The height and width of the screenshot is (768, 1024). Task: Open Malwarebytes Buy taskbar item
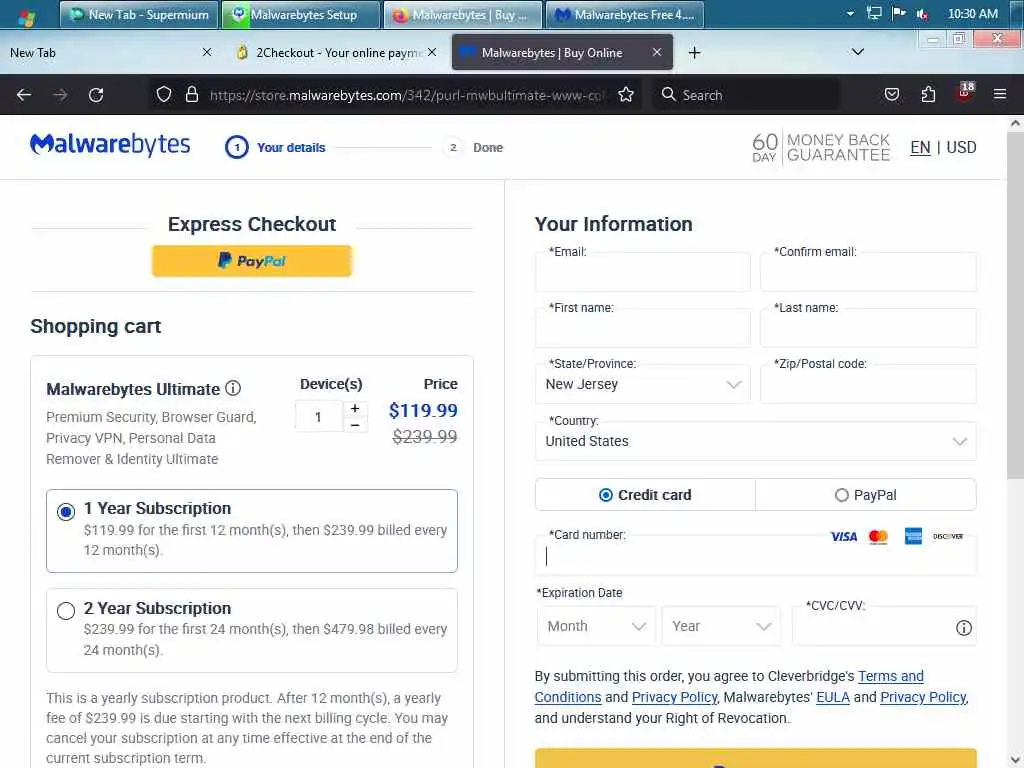463,14
